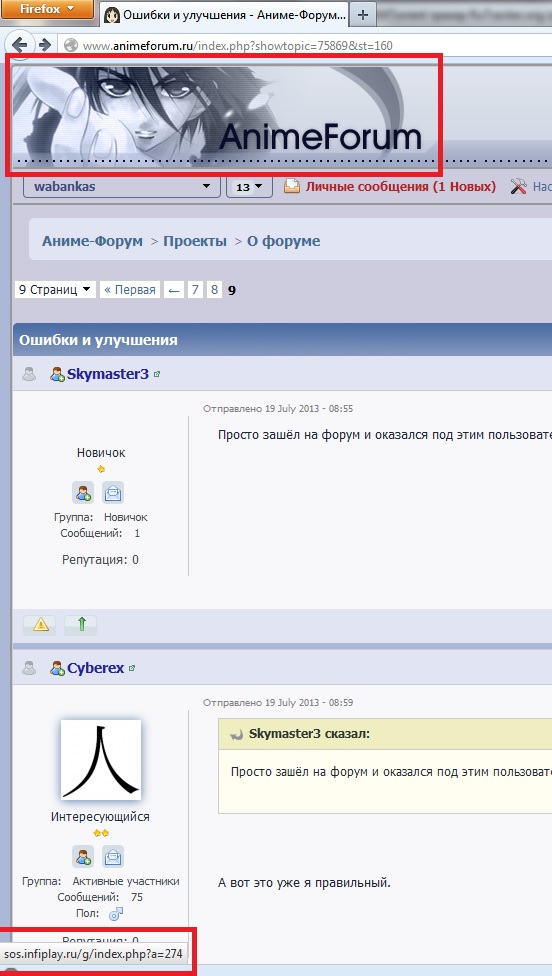Open the 13 notifications dropdown
552x976 pixels.
click(250, 187)
